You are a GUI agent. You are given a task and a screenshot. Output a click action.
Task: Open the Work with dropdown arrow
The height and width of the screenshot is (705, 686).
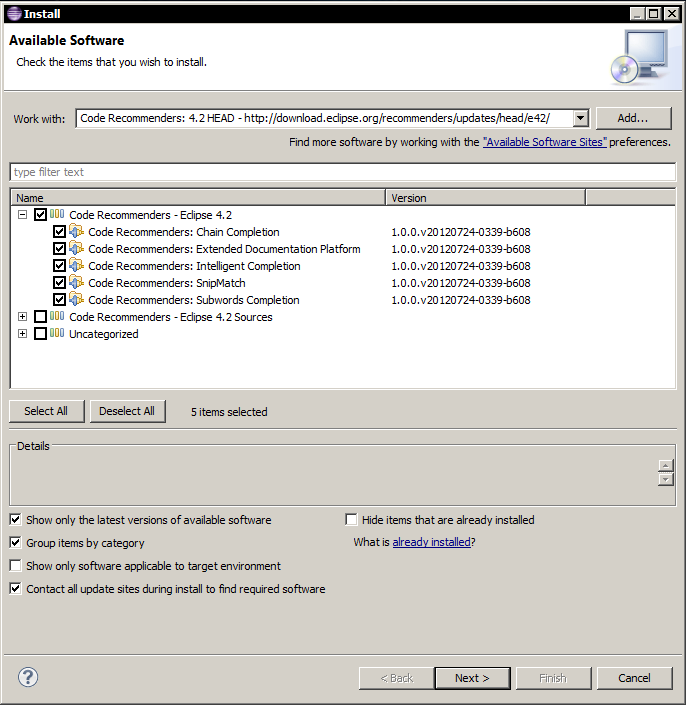(x=580, y=118)
